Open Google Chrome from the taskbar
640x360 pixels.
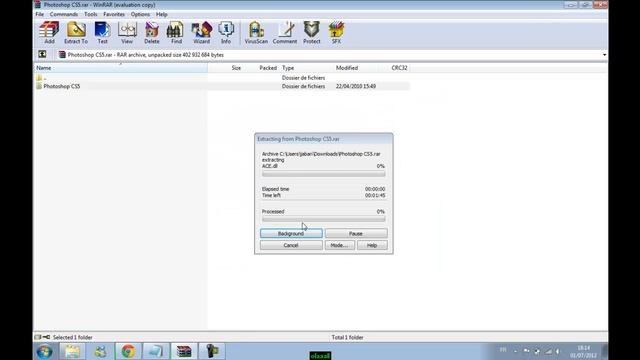click(128, 351)
